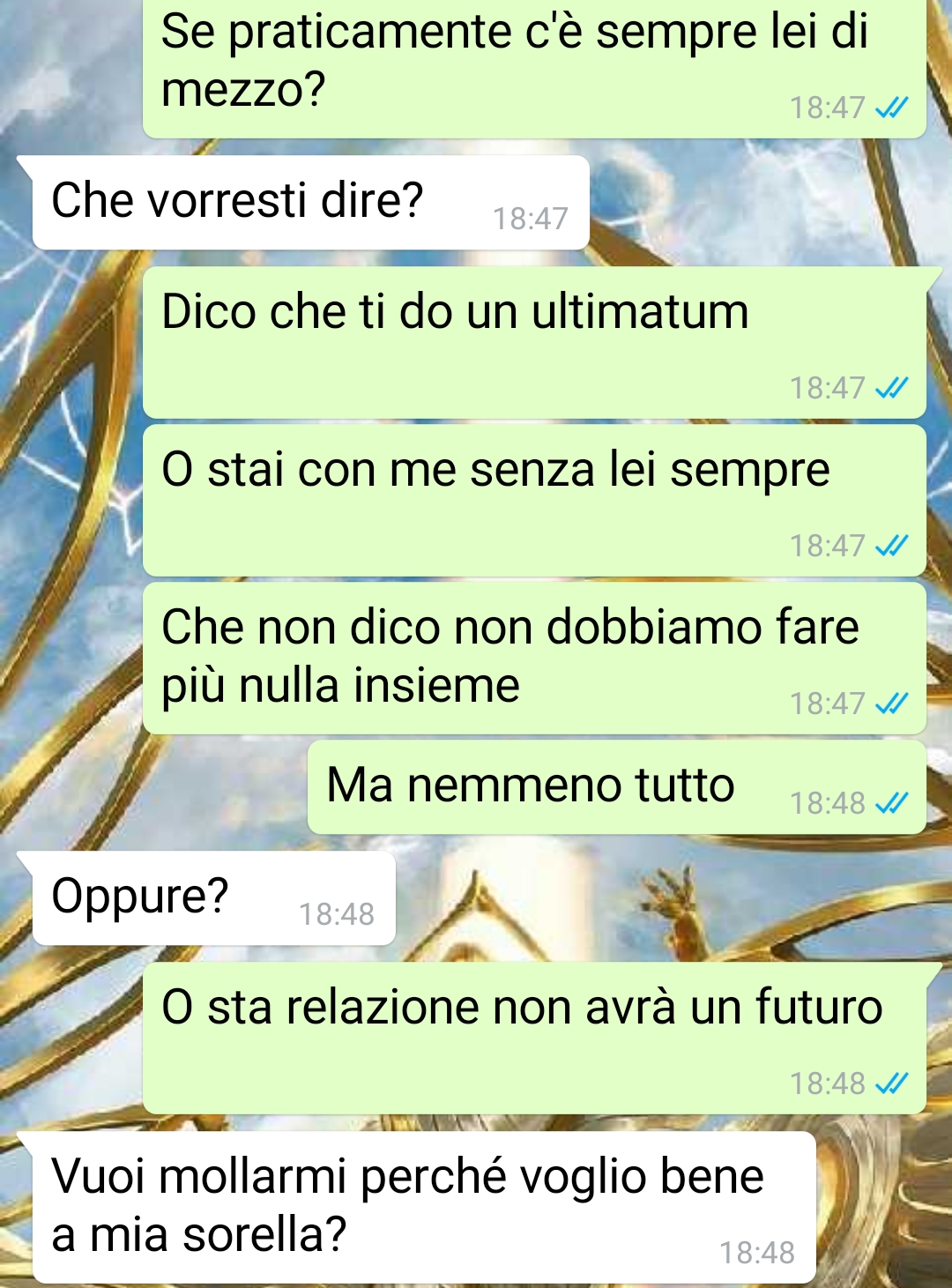The width and height of the screenshot is (952, 1288).
Task: Tap the double-check on "mezzo?" message
Action: (891, 108)
